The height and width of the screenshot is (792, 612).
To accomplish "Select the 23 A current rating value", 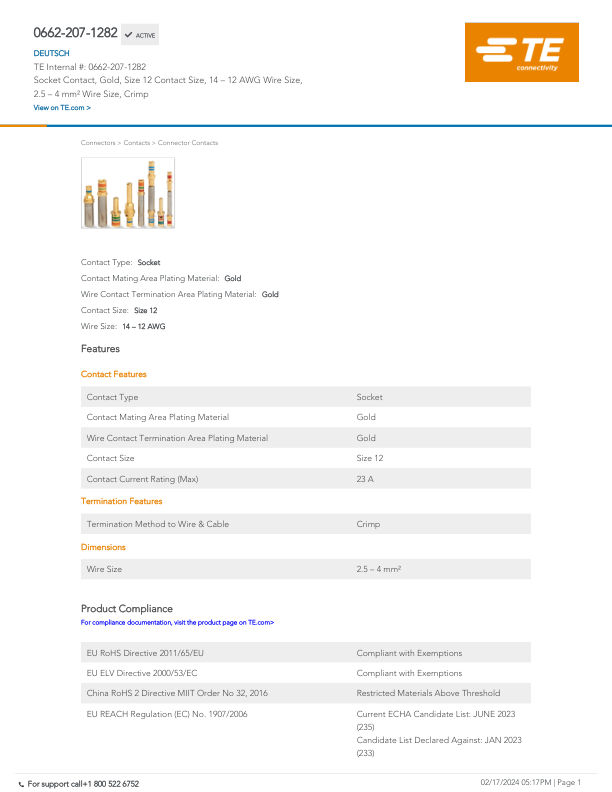I will 365,479.
